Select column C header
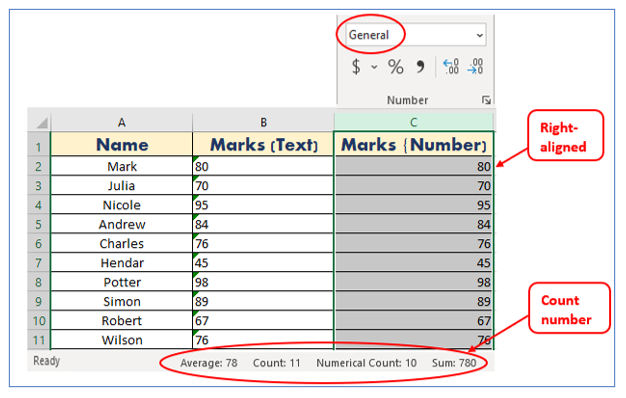This screenshot has width=626, height=398. [414, 122]
